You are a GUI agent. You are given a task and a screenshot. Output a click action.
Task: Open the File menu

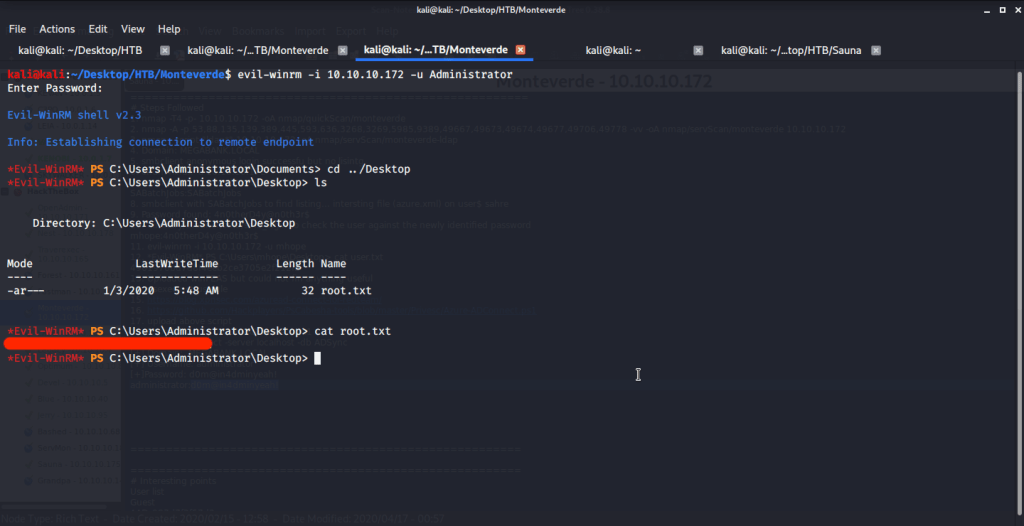(17, 29)
